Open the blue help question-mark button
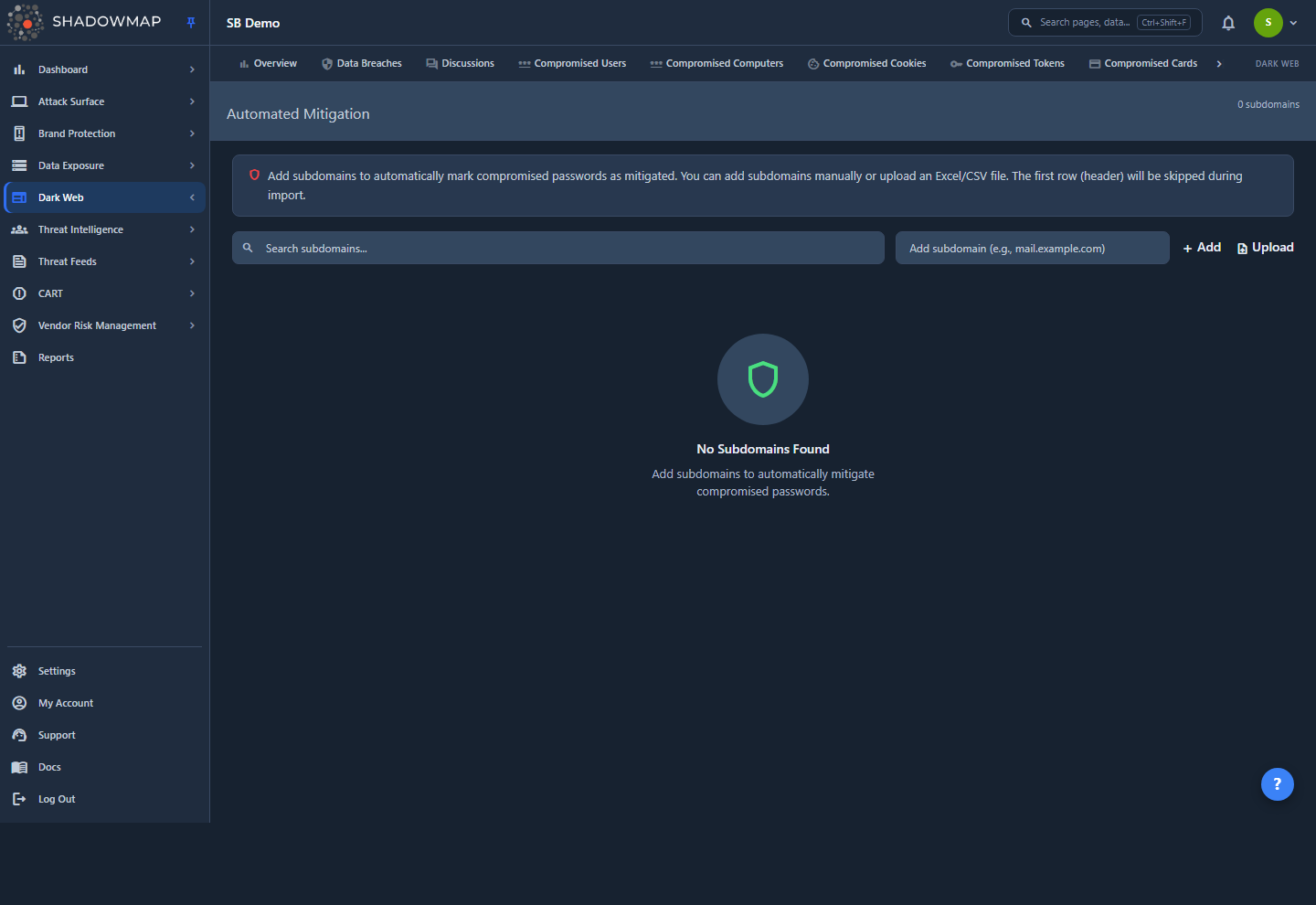Screen dimensions: 1316x905 click(x=1278, y=784)
